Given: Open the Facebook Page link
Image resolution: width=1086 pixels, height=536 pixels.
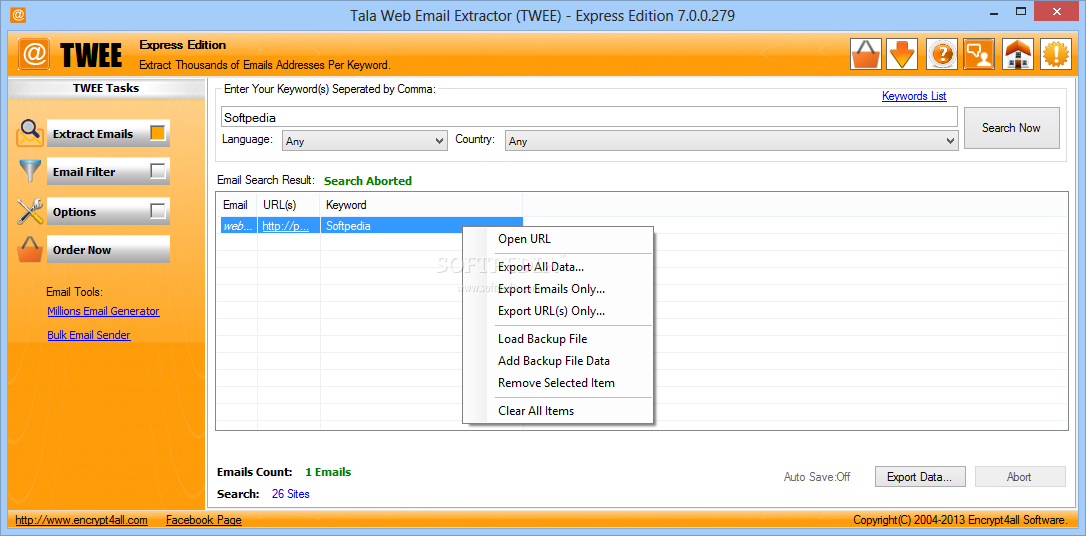Looking at the screenshot, I should point(204,520).
